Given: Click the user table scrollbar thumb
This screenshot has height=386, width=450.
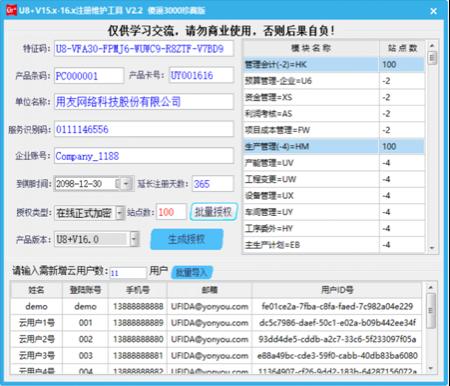Looking at the screenshot, I should pyautogui.click(x=430, y=311).
